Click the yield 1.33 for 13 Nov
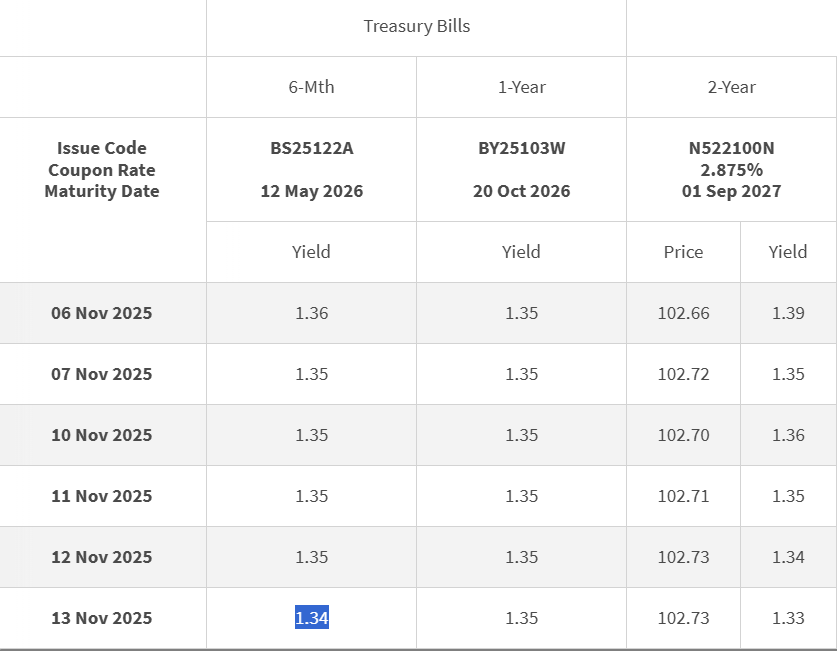 tap(787, 618)
